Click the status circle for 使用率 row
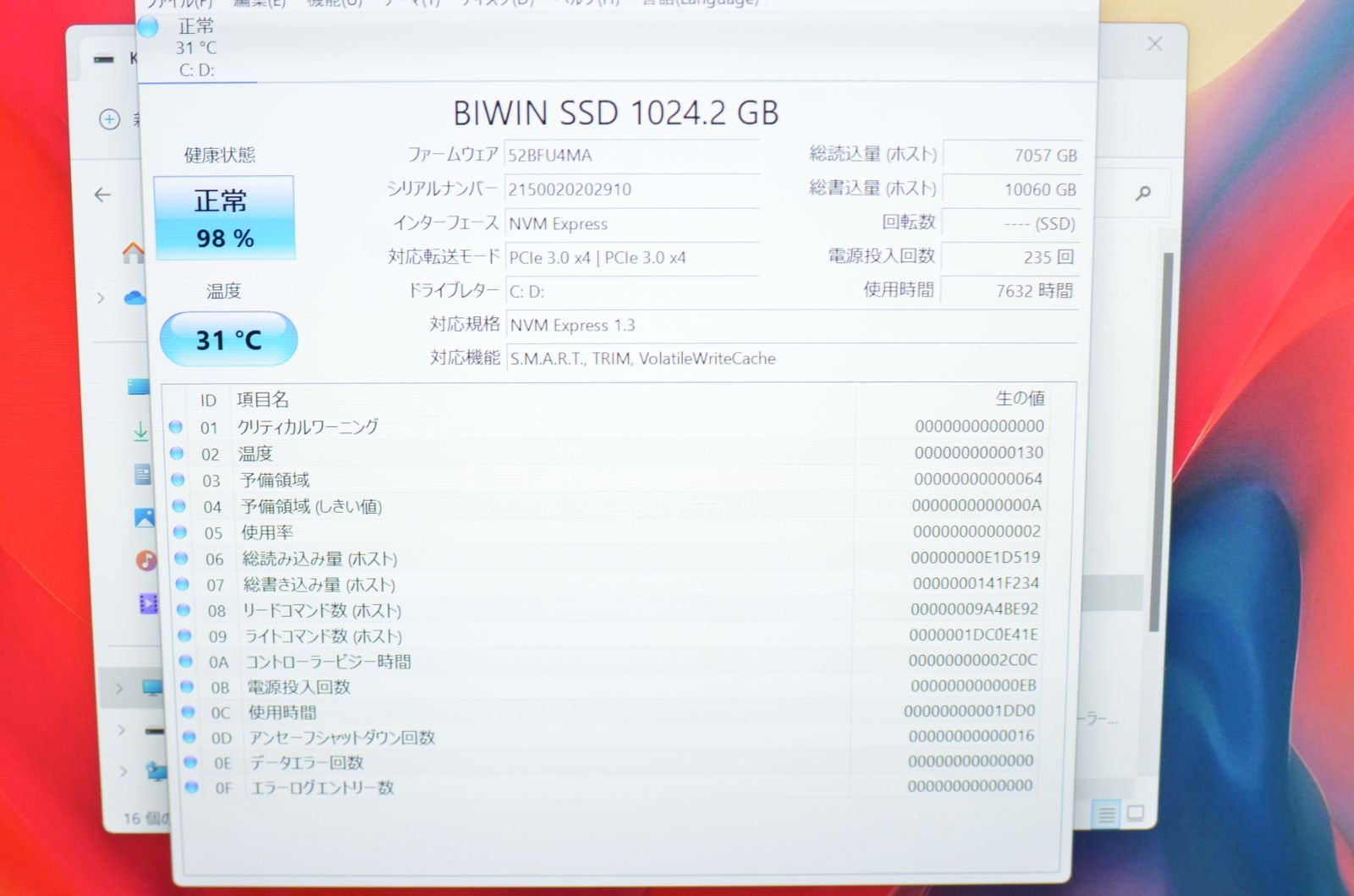The width and height of the screenshot is (1354, 896). [x=180, y=532]
